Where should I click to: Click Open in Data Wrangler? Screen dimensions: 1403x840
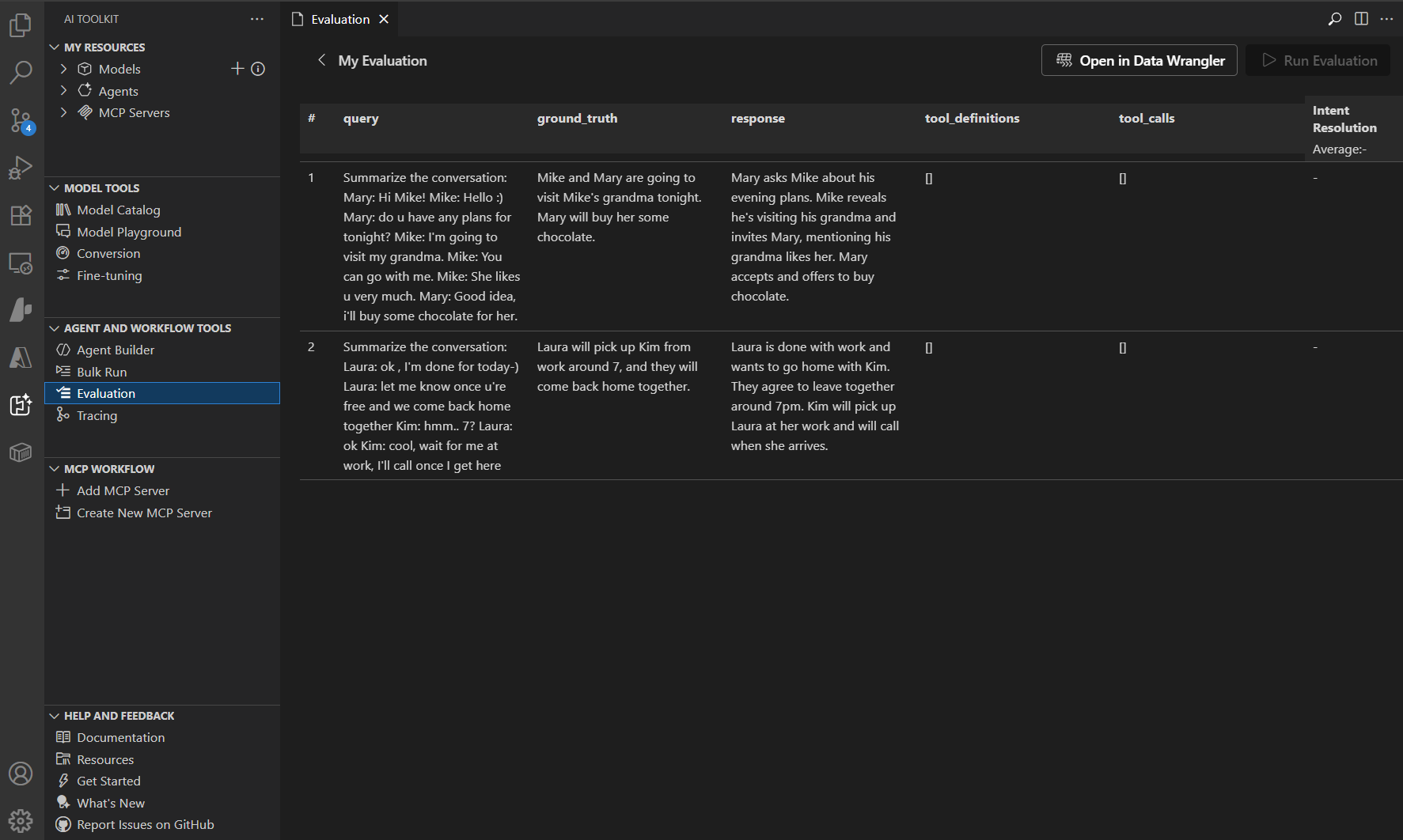coord(1139,60)
